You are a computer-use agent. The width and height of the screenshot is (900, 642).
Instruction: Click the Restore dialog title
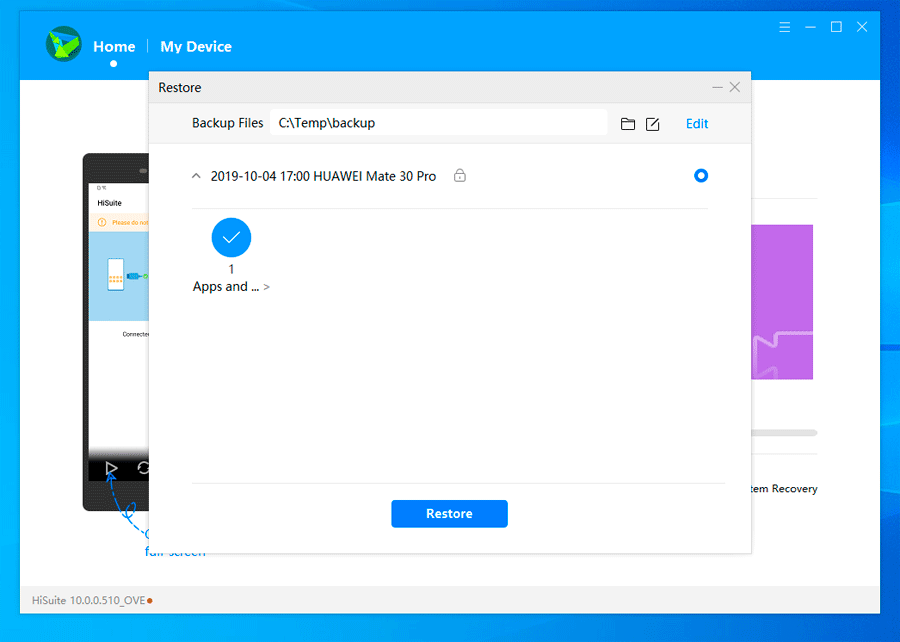pos(180,88)
